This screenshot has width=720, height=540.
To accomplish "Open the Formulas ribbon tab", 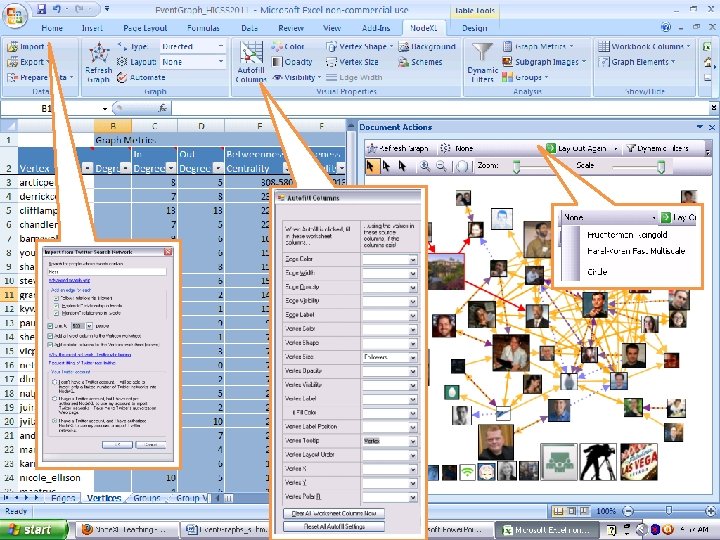I will tap(203, 28).
